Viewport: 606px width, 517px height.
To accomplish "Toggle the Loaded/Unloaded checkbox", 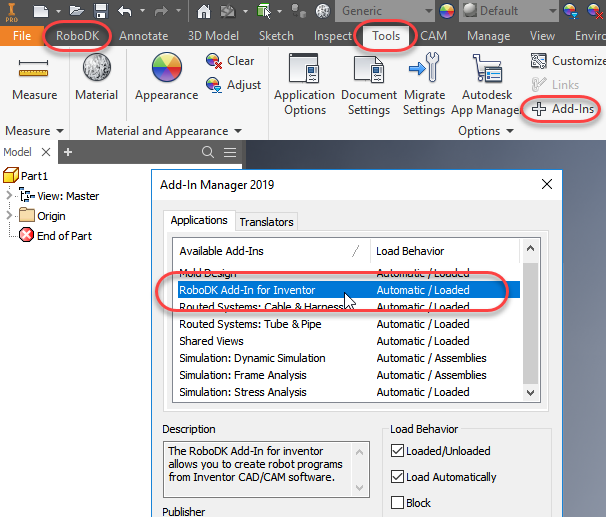I will click(399, 452).
